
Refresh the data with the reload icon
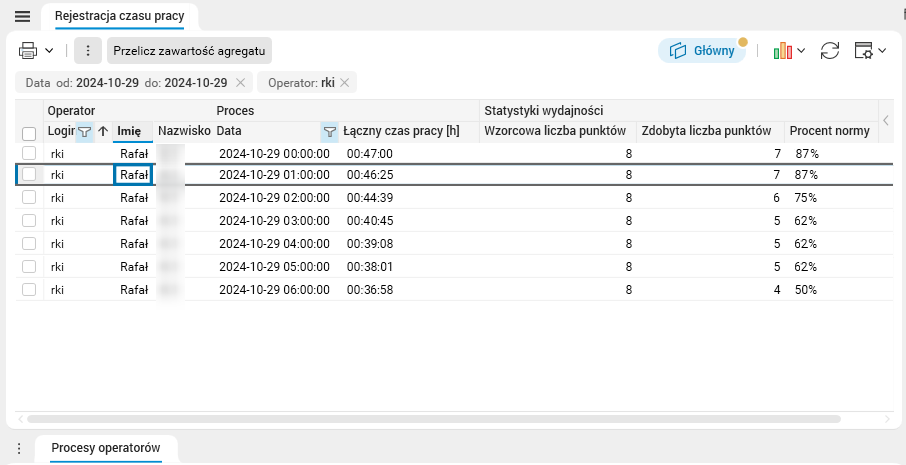click(830, 51)
